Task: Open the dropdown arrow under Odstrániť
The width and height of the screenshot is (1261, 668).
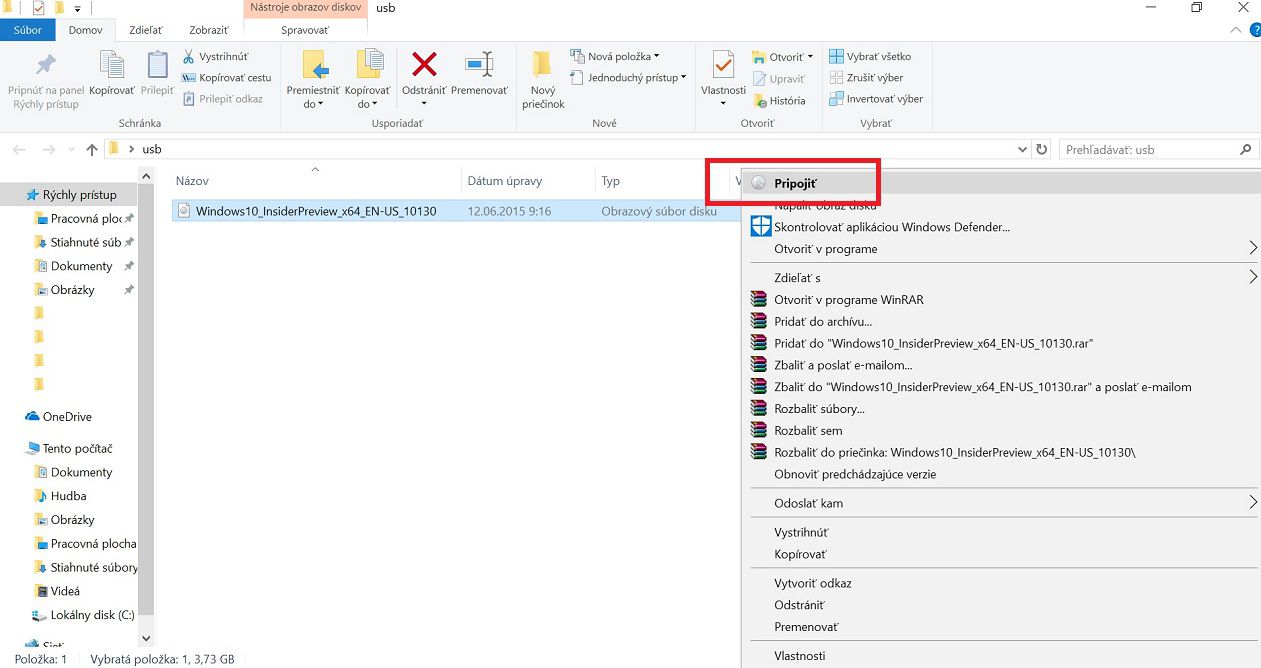Action: [x=425, y=104]
